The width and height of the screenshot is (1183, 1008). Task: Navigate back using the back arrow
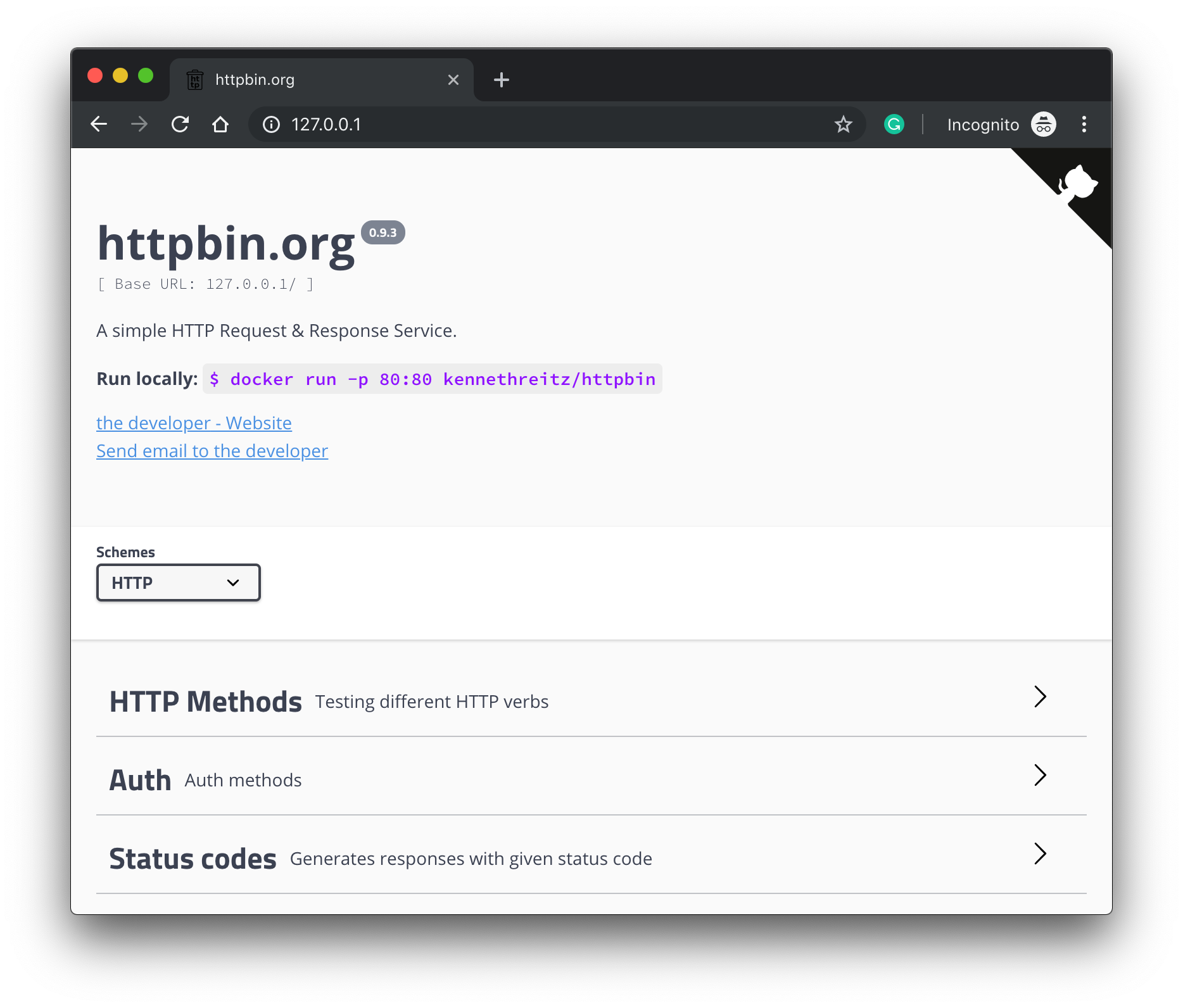(99, 124)
